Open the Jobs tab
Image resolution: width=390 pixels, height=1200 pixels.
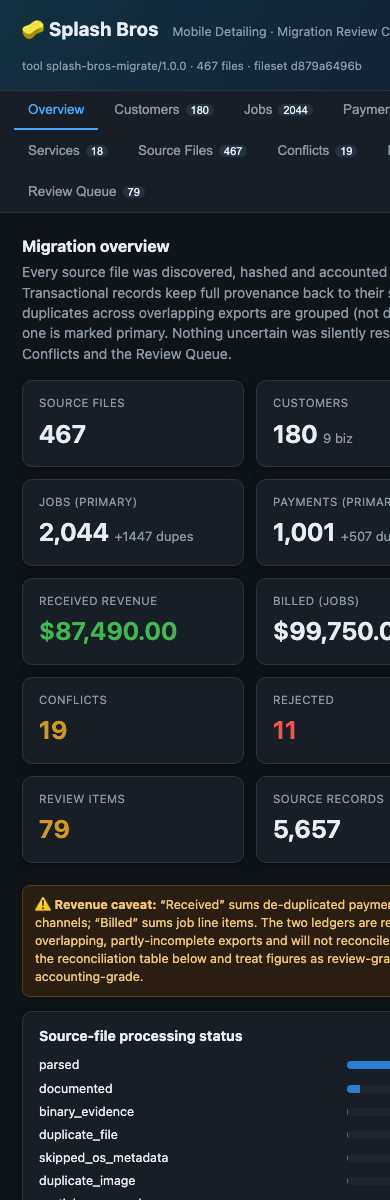coord(278,110)
